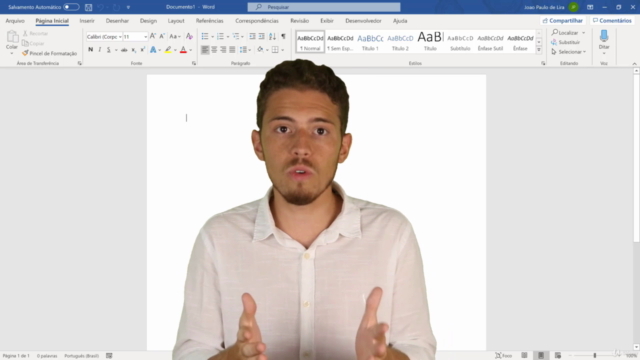Toggle italic formatting

click(100, 49)
